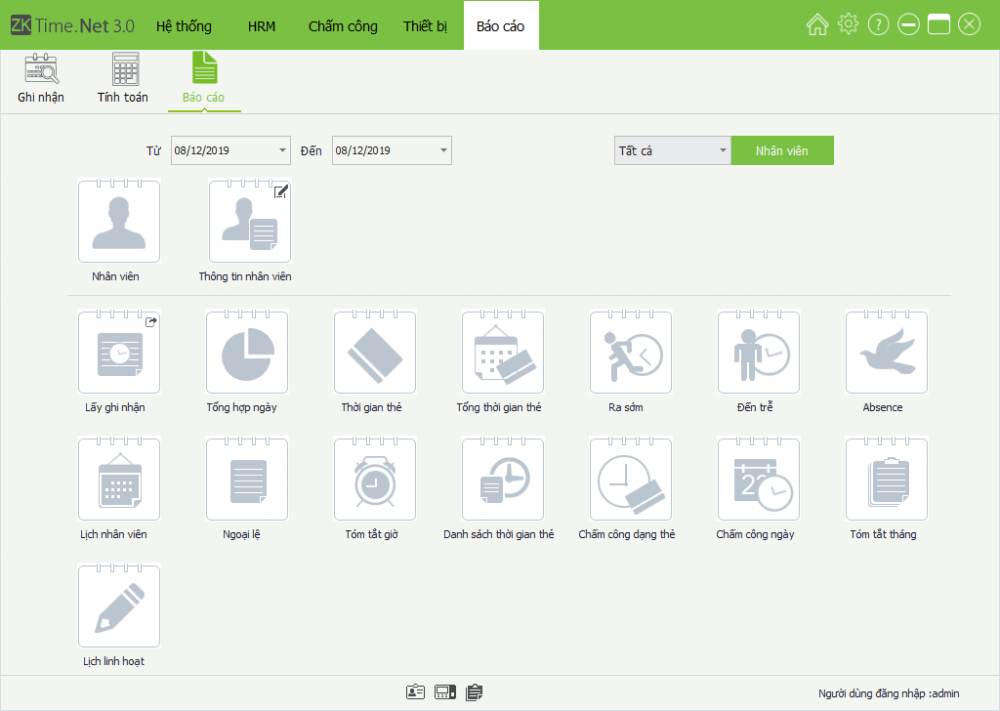
Task: Open the Ra sớm report
Action: 630,352
